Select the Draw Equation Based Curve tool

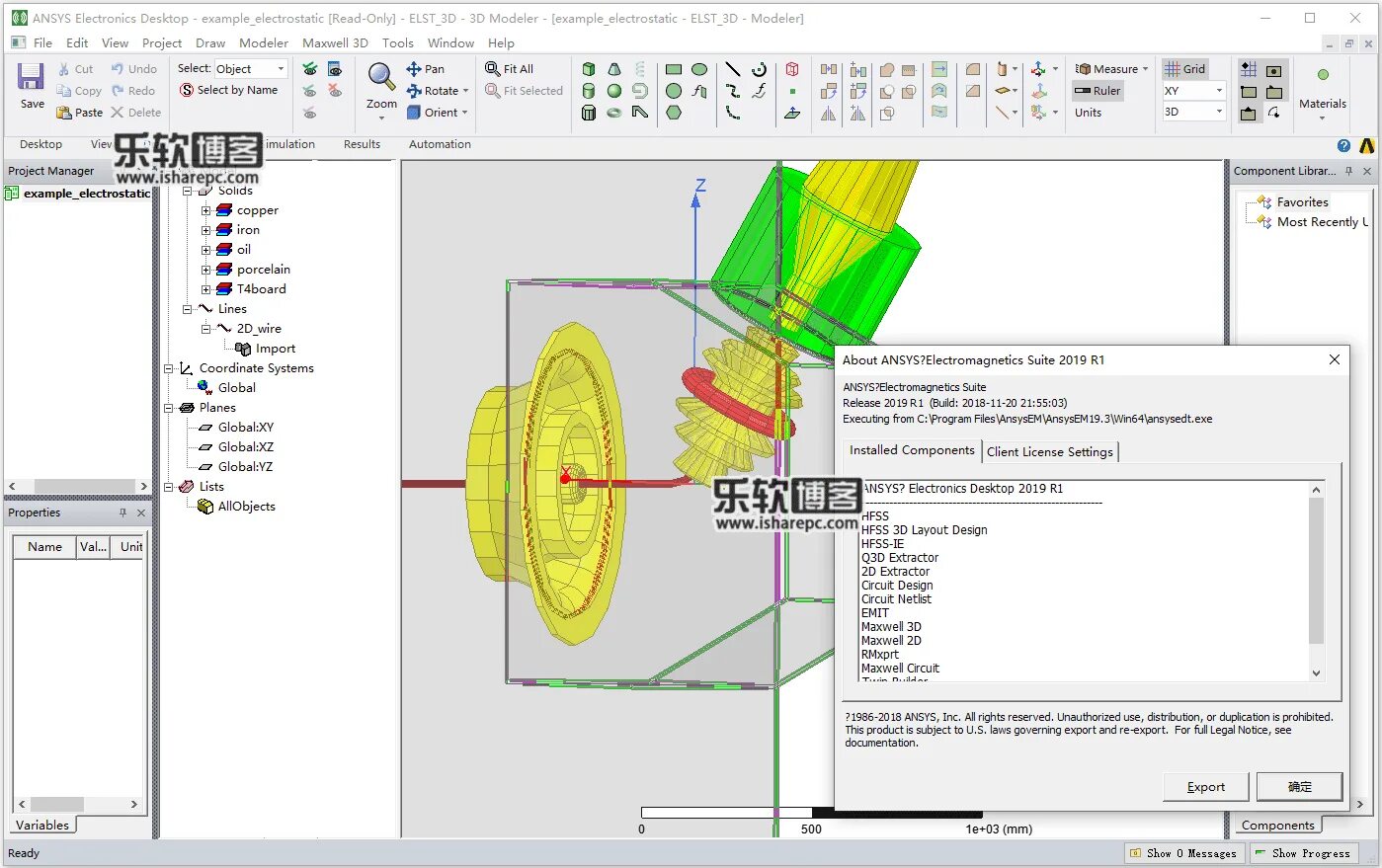point(759,91)
